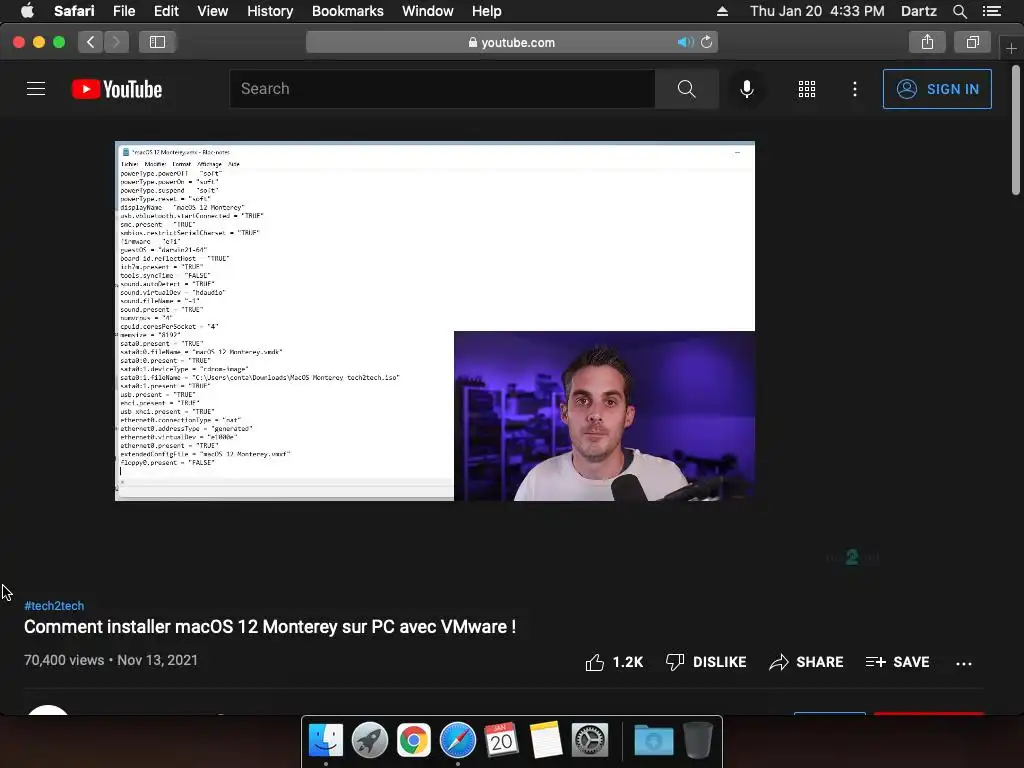This screenshot has height=768, width=1024.
Task: Open the Window menu
Action: (x=428, y=11)
